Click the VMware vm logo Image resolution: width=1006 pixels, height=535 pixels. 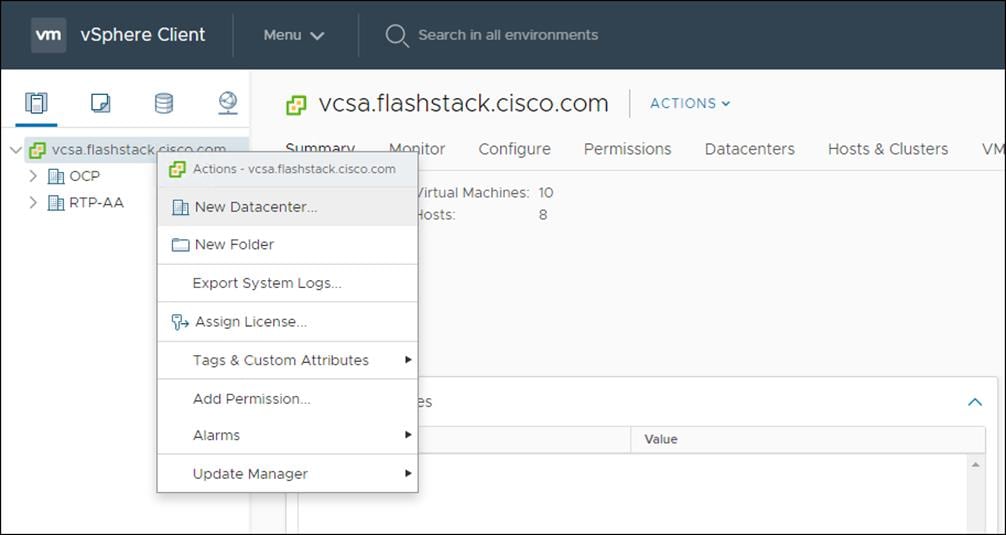48,35
